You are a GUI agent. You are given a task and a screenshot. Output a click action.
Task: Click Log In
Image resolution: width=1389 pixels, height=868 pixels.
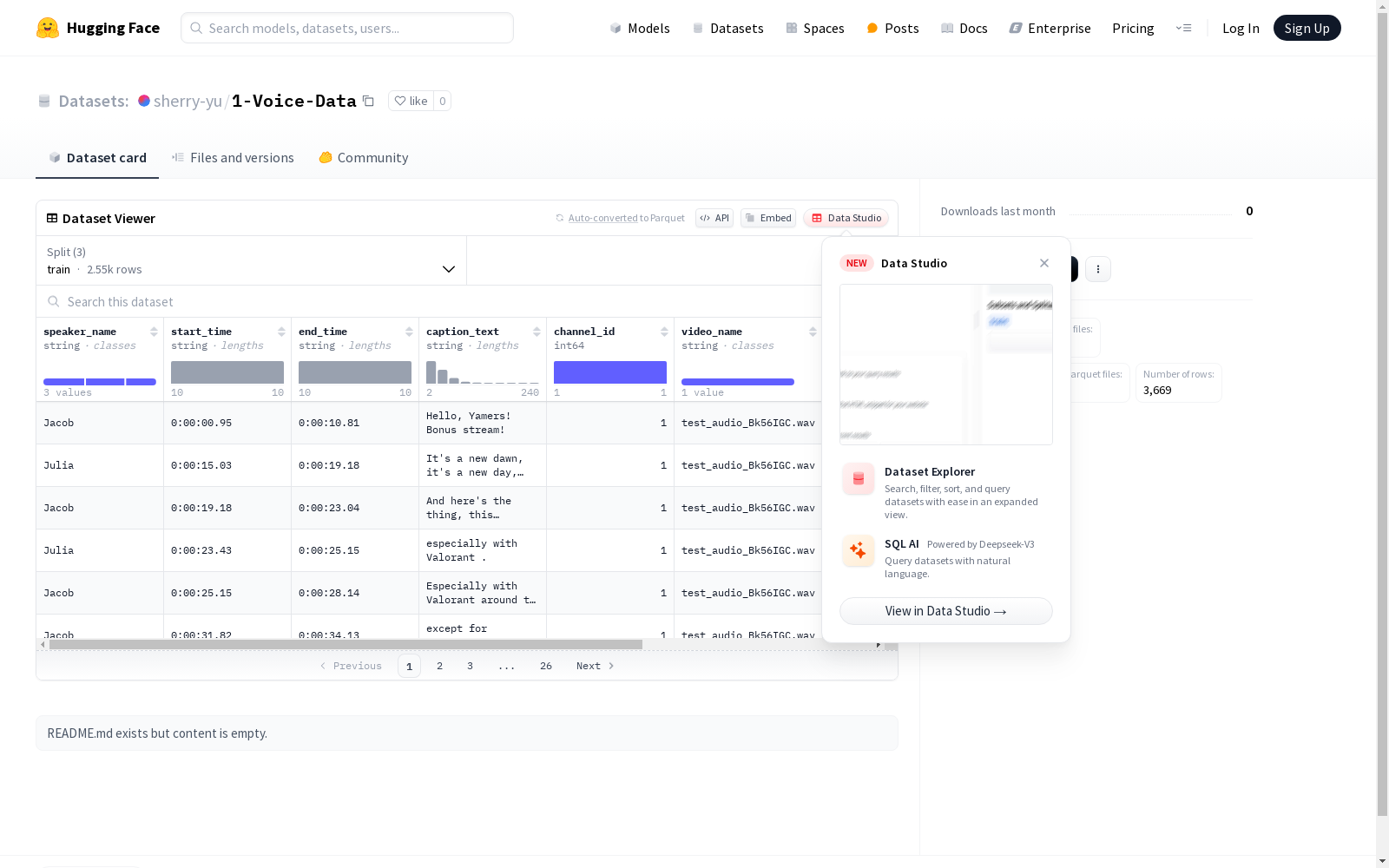coord(1241,28)
